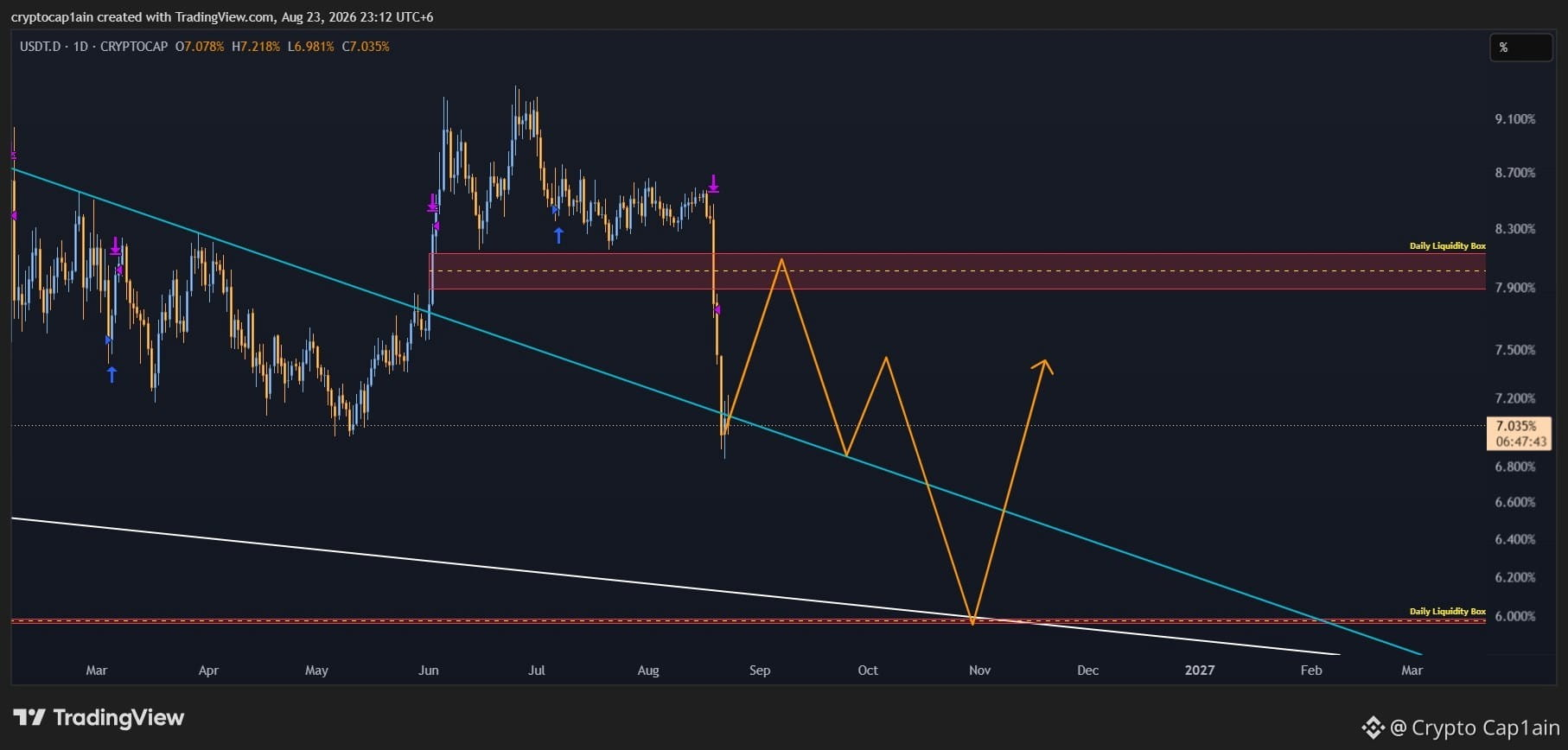Select the open value O7.078%
1568x750 pixels.
coord(200,47)
